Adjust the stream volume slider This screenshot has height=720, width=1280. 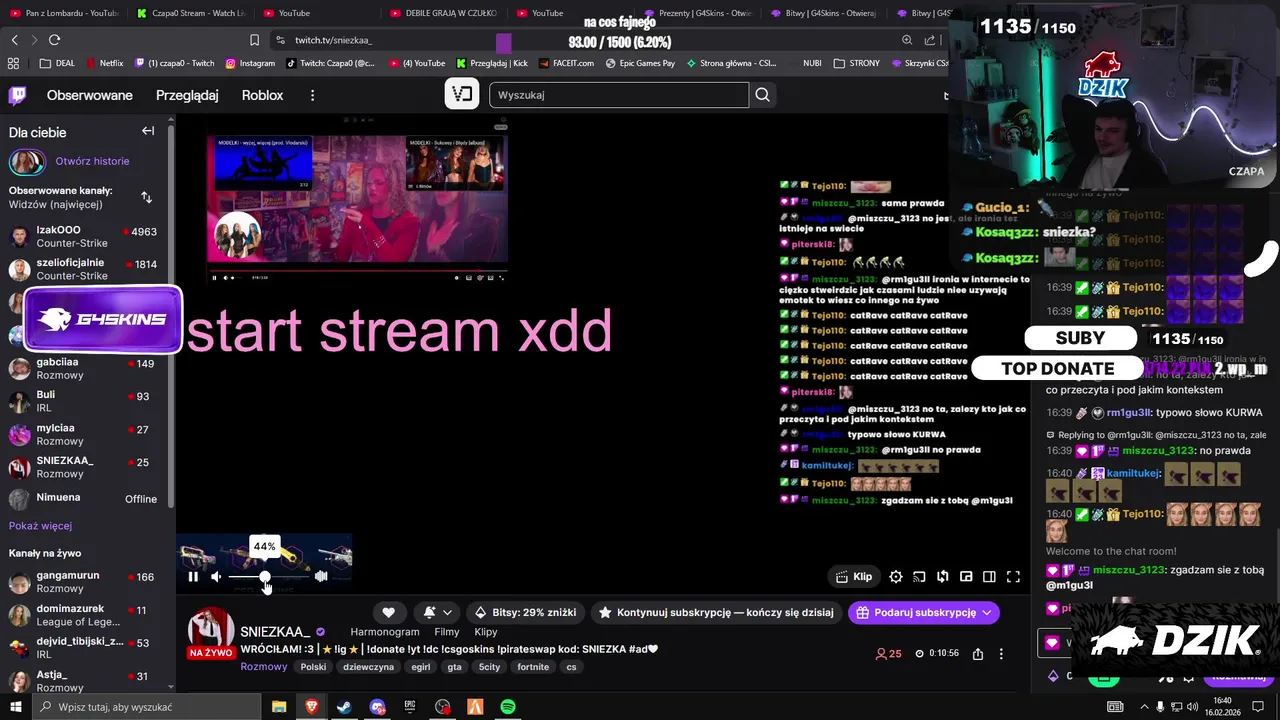pos(268,577)
